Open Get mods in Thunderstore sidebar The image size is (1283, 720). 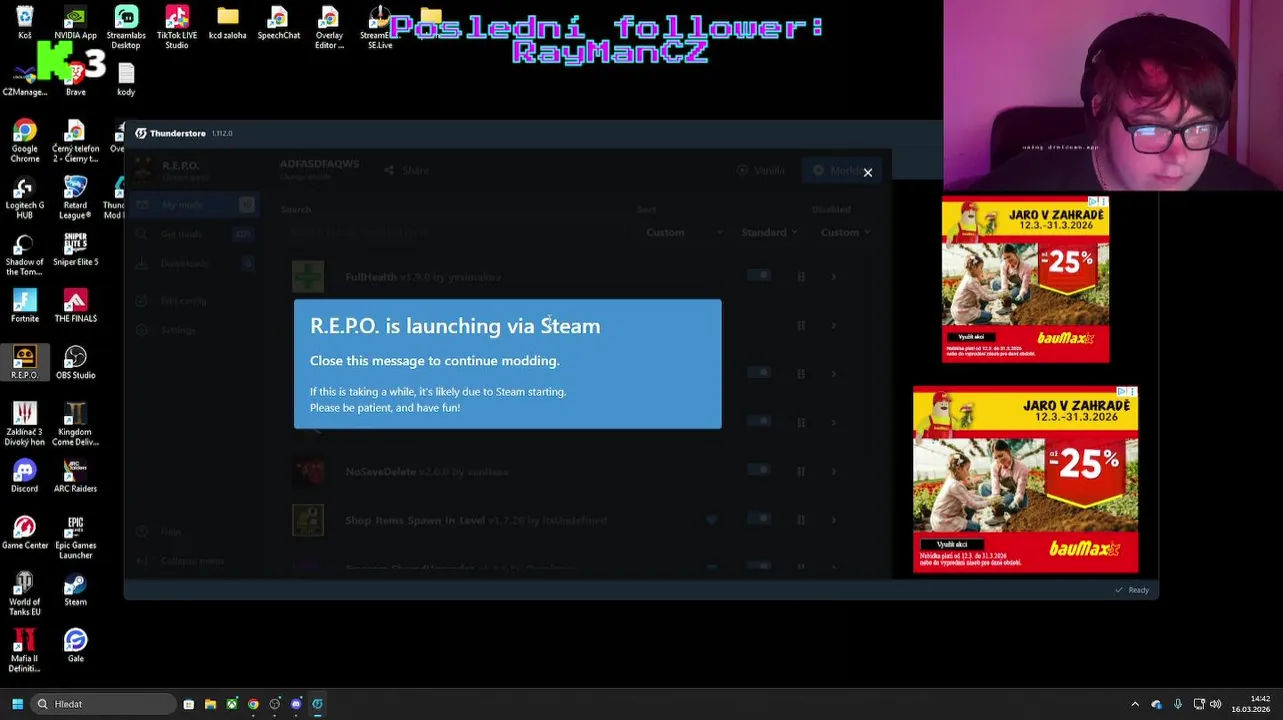coord(194,234)
